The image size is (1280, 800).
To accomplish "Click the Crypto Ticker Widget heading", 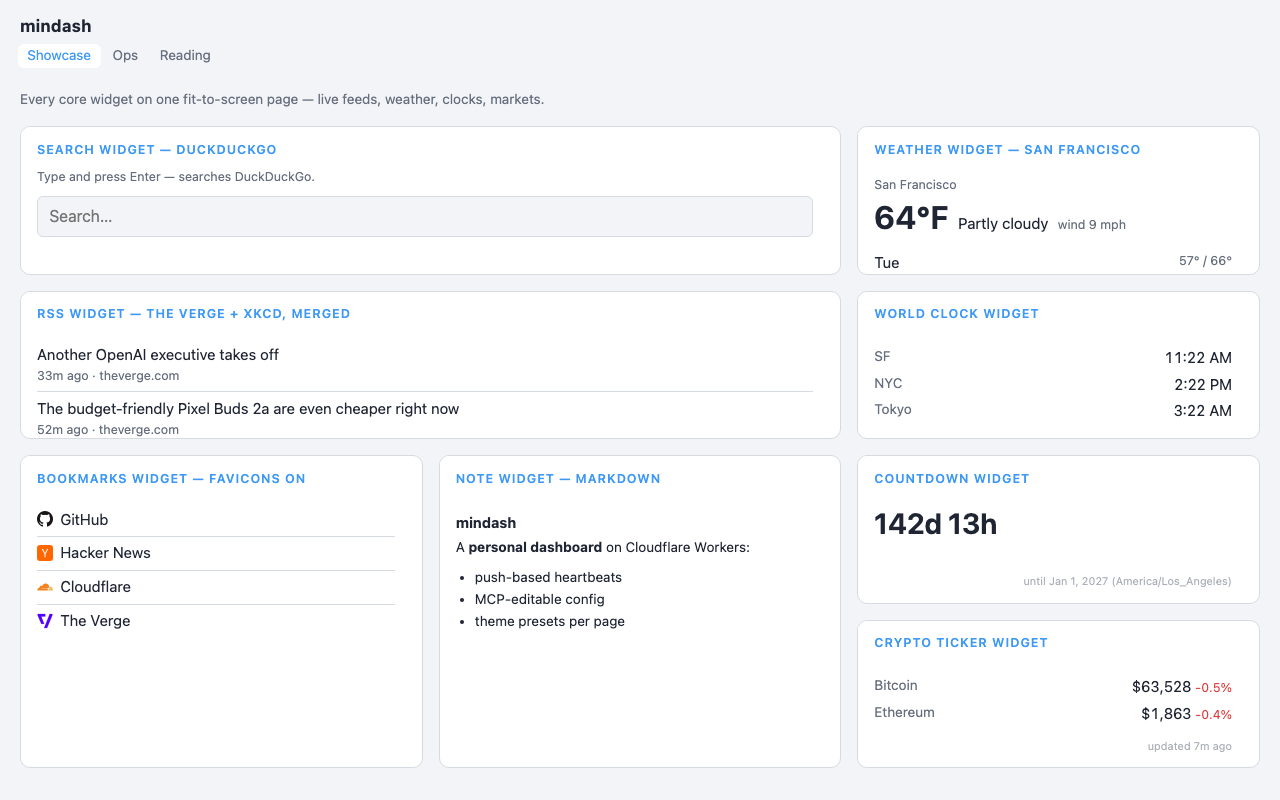I will 961,643.
